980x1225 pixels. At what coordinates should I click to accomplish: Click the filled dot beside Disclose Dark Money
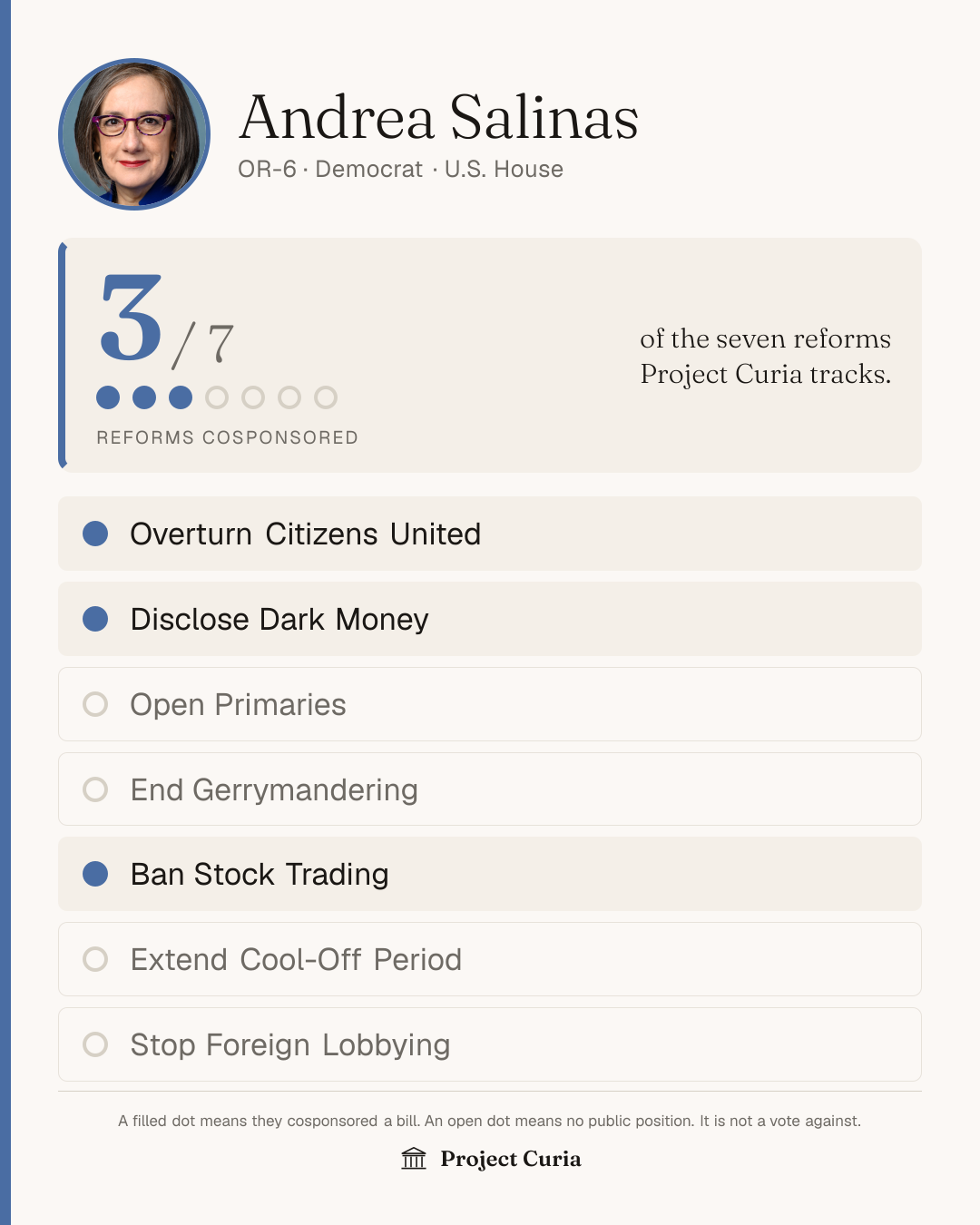pyautogui.click(x=95, y=619)
